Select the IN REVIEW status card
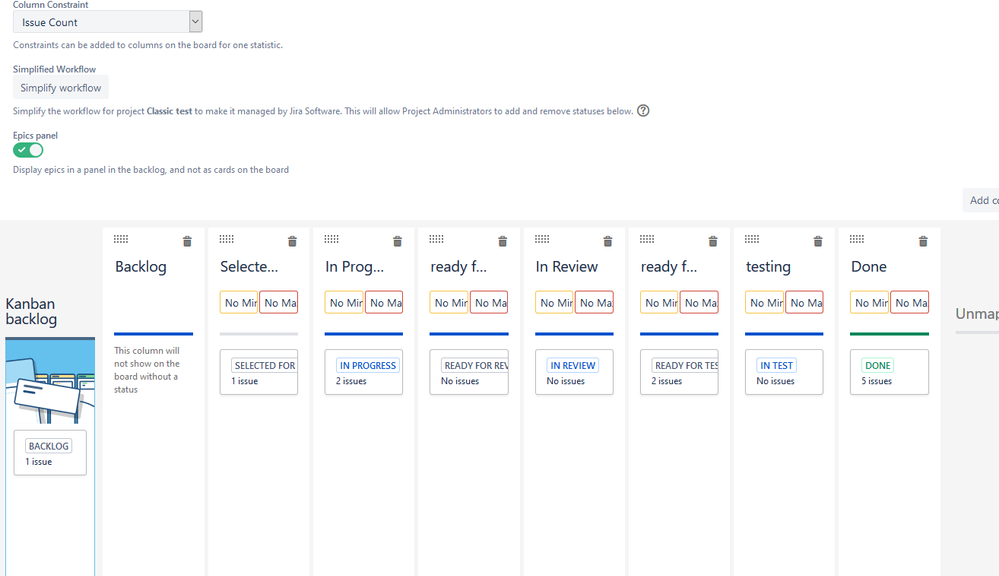Image resolution: width=999 pixels, height=576 pixels. point(574,372)
